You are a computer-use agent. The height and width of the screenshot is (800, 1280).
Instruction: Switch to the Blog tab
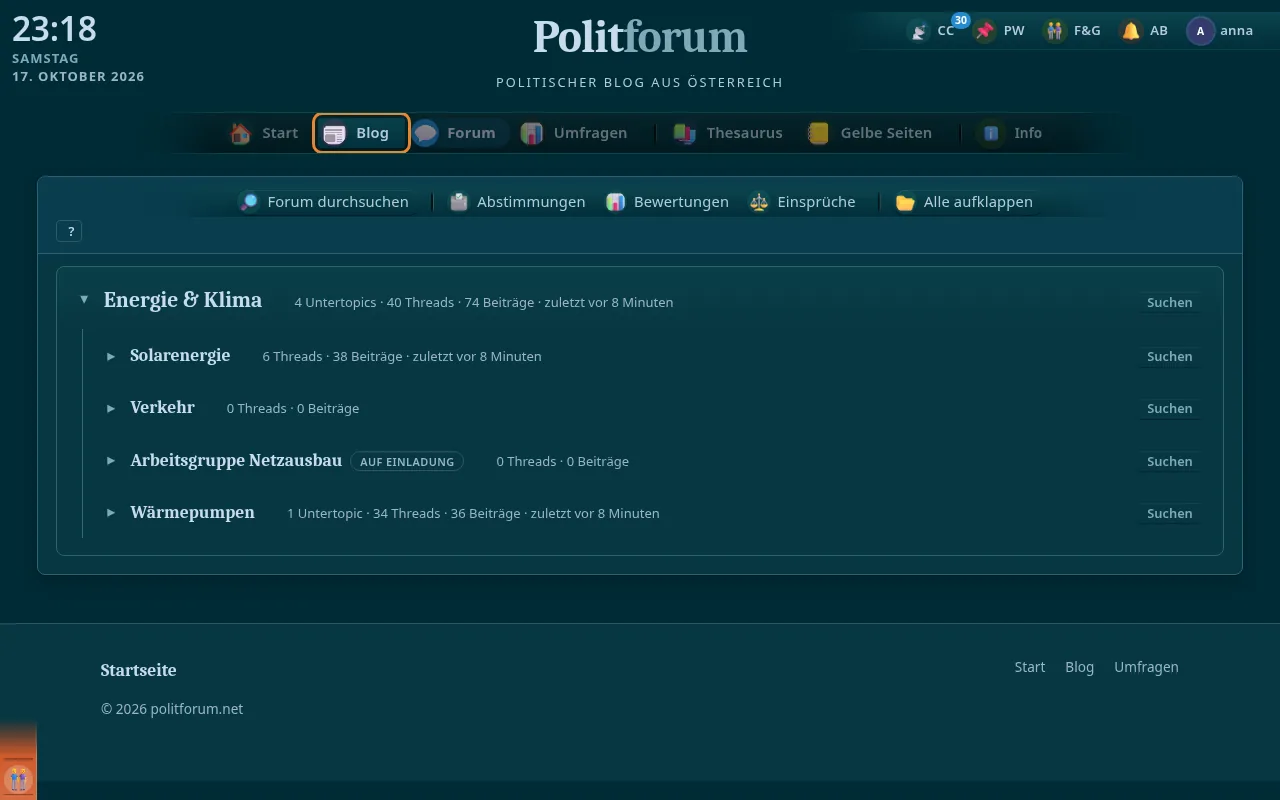(x=361, y=133)
